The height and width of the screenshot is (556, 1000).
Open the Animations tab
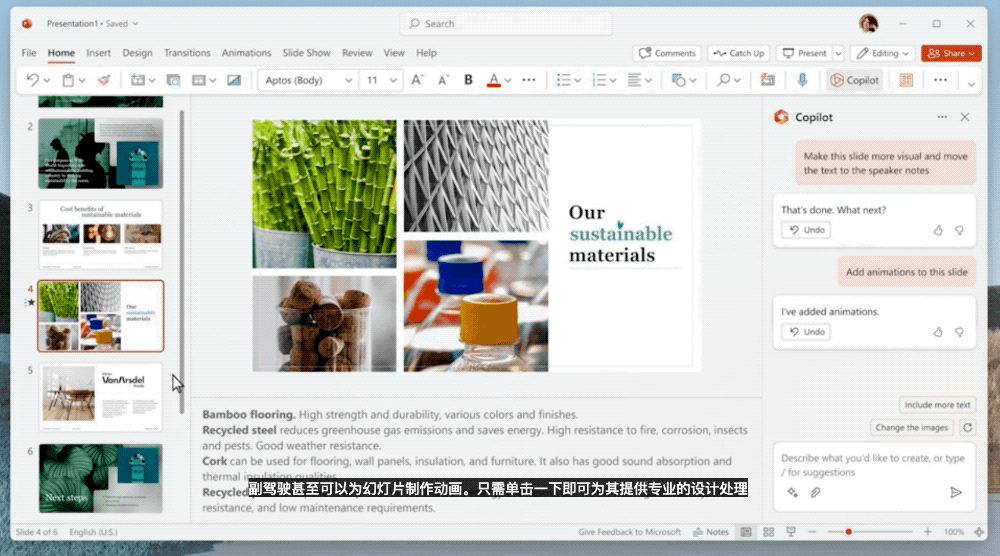(x=246, y=53)
